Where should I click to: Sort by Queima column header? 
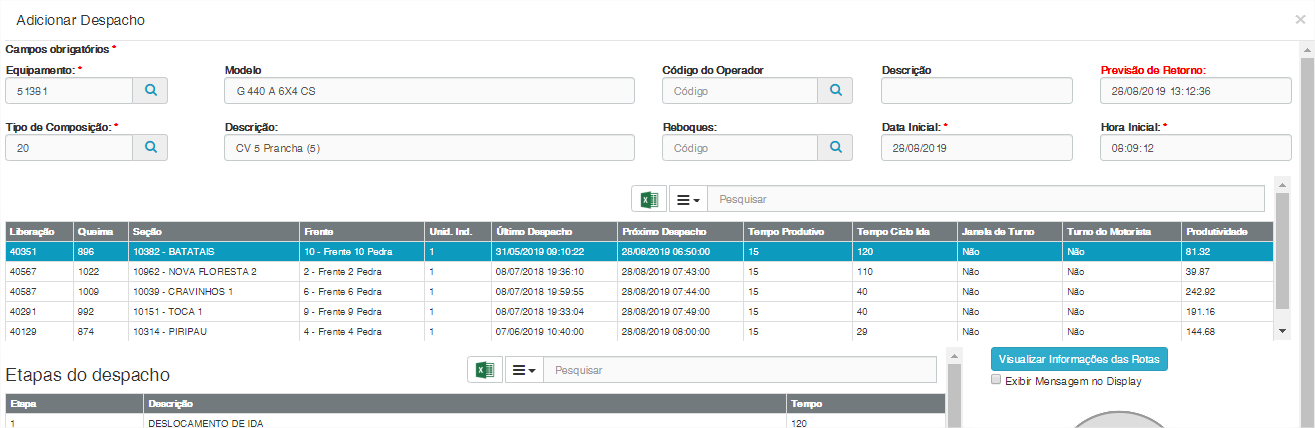pyautogui.click(x=100, y=231)
